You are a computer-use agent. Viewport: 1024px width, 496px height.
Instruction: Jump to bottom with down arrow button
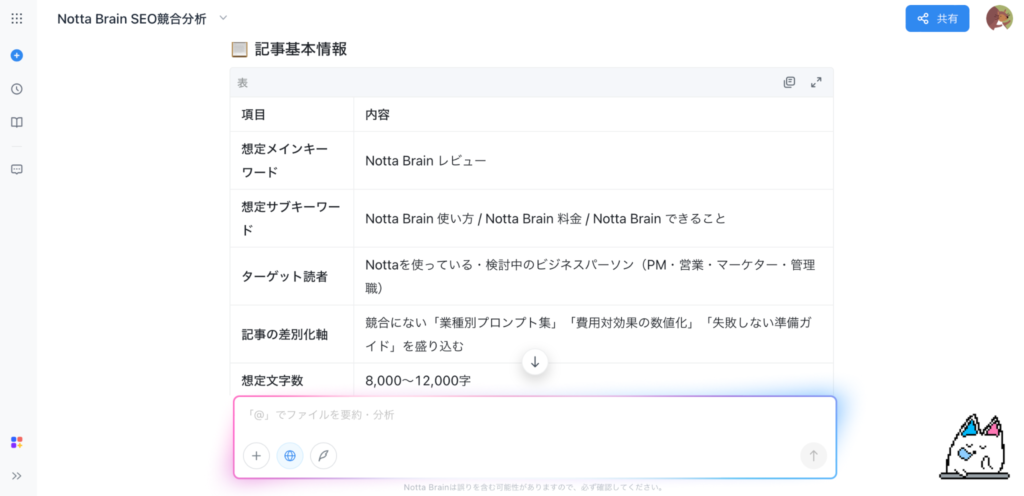coord(535,362)
